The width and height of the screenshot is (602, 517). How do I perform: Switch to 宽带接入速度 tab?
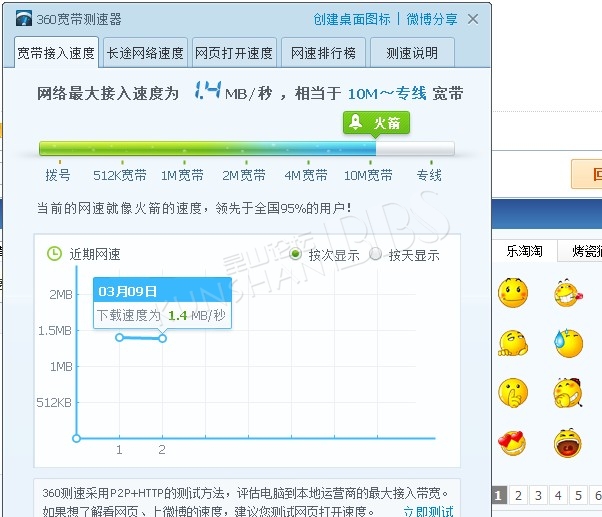(56, 53)
